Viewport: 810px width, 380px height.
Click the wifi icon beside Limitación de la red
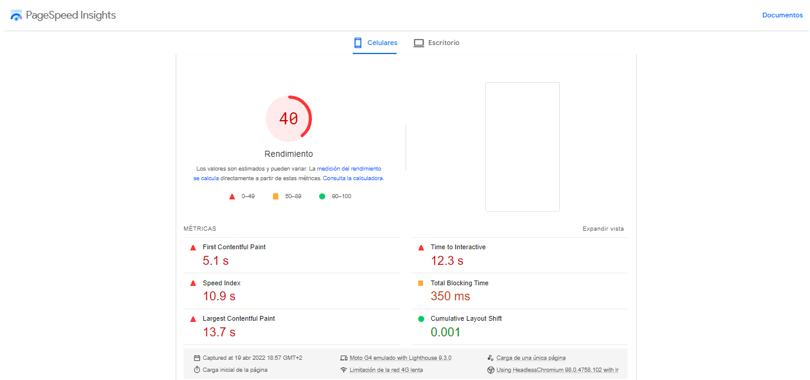tap(344, 370)
